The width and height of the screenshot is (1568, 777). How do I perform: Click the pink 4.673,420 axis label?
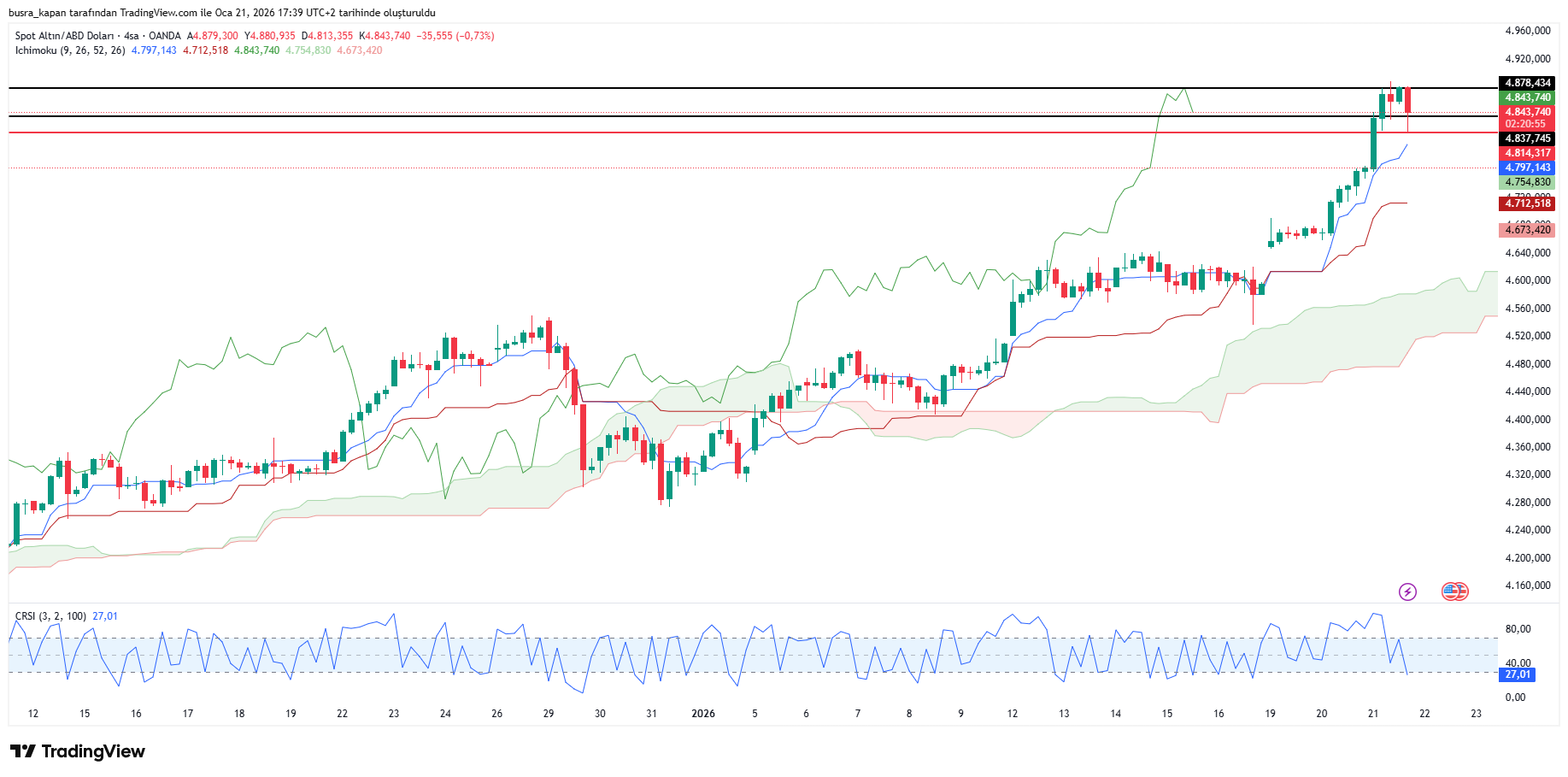click(1527, 230)
